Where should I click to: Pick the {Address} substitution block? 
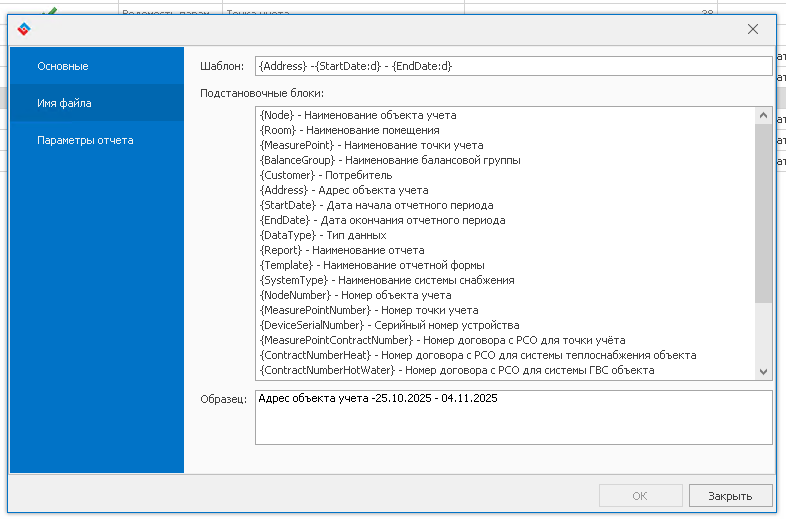(343, 190)
